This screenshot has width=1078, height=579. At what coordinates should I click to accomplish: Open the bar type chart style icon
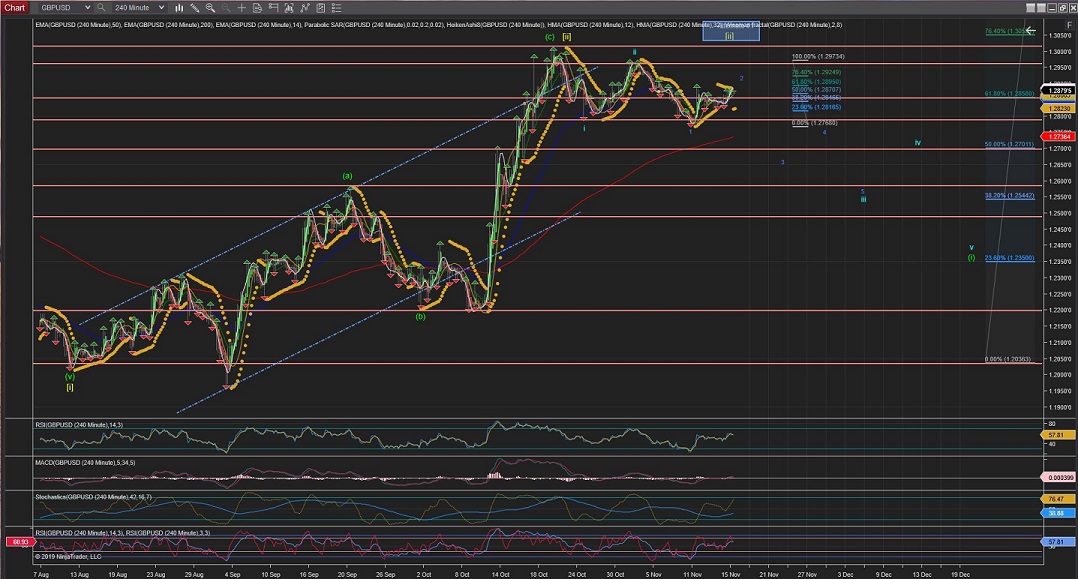[179, 7]
